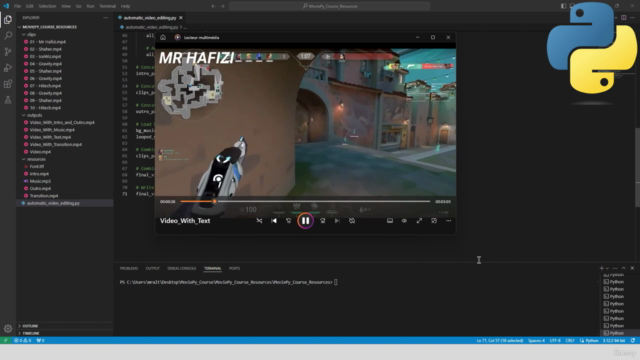Change line ending via CRLF status item
The width and height of the screenshot is (640, 360).
[570, 340]
